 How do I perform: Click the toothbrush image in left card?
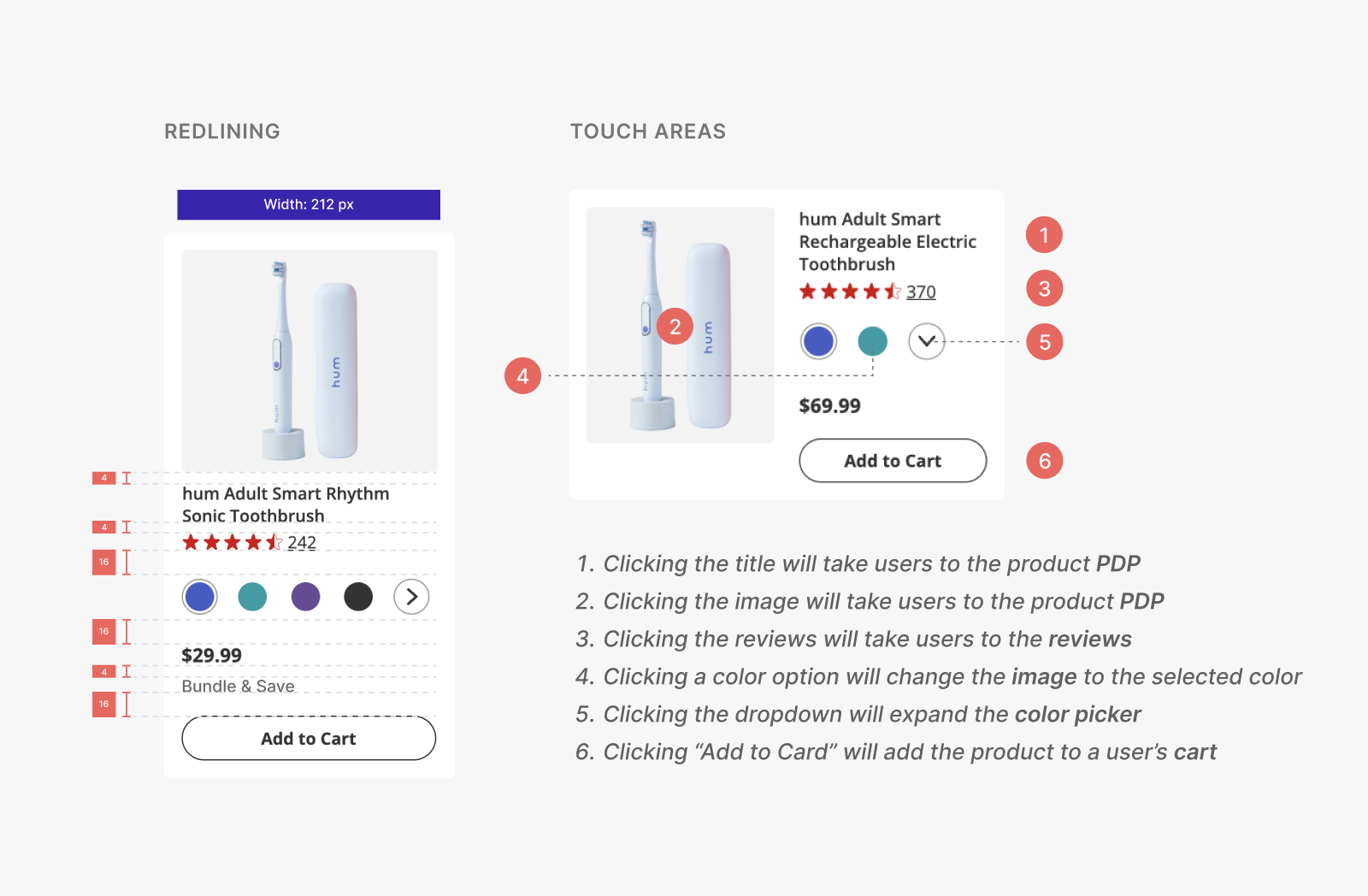tap(310, 360)
